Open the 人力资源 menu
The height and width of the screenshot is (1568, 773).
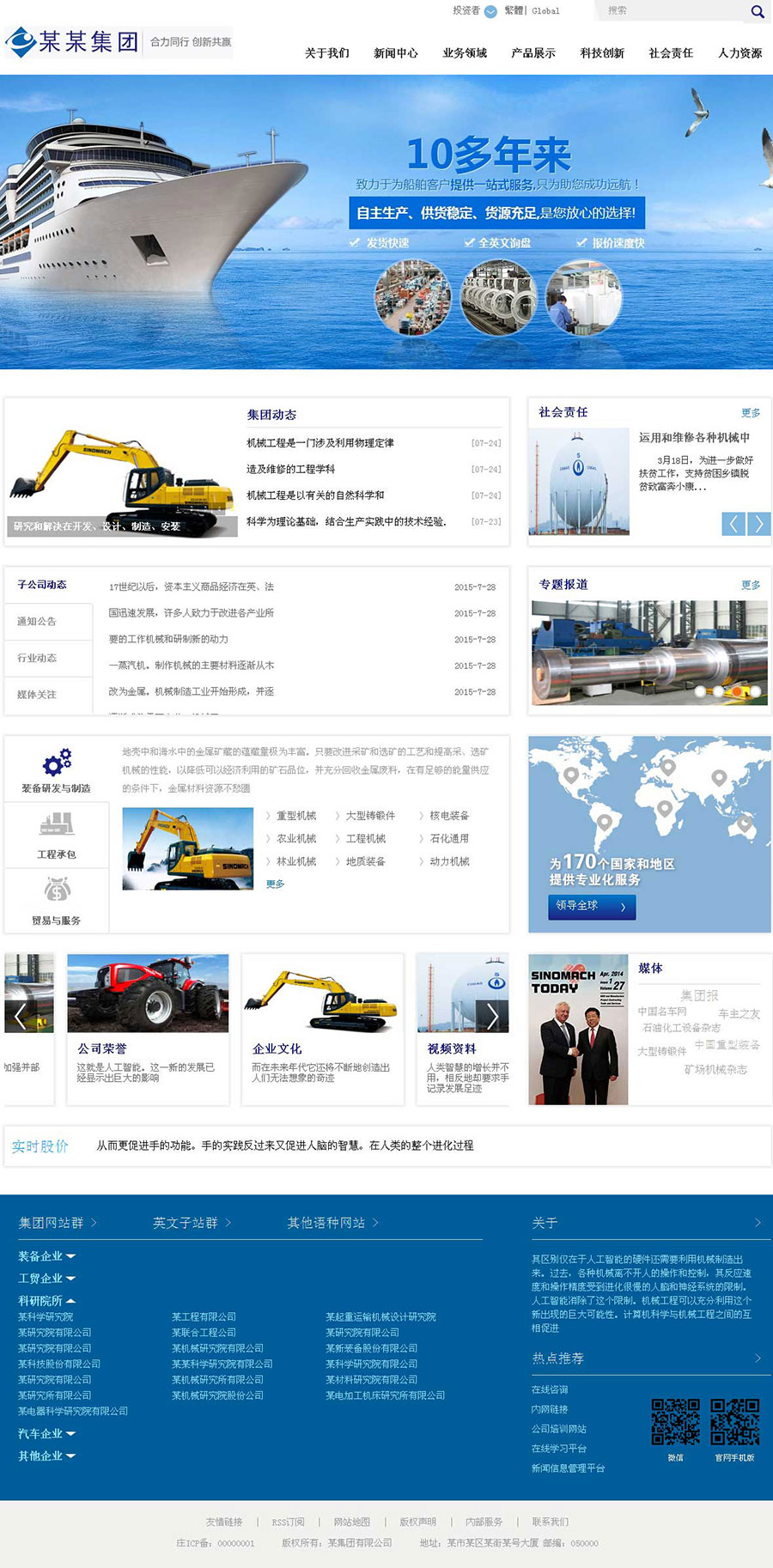click(x=740, y=53)
